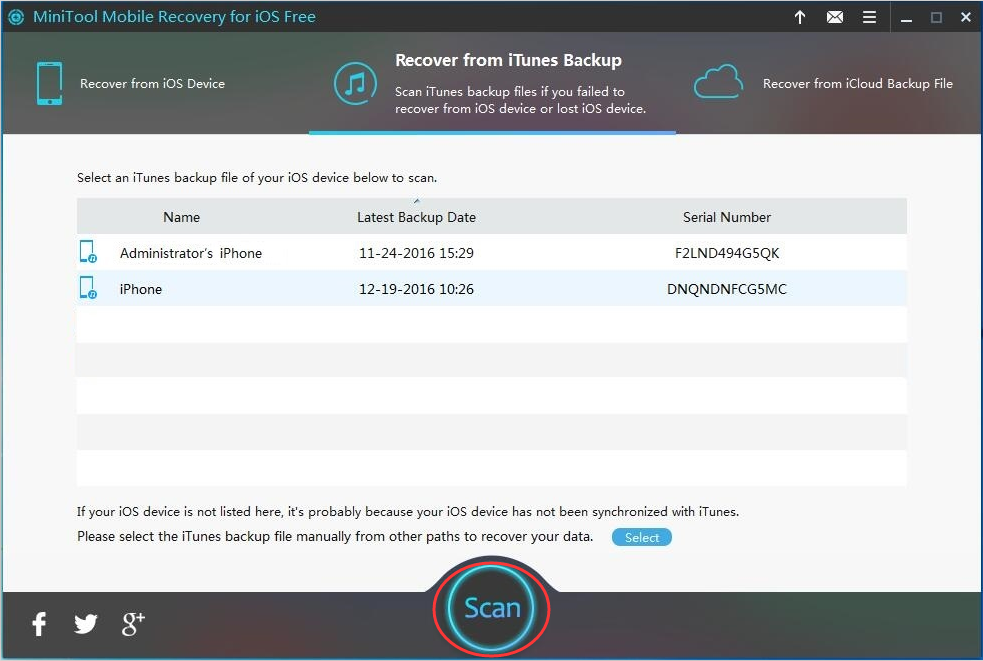Viewport: 983px width, 661px height.
Task: Open the feedback envelope icon
Action: (x=834, y=17)
